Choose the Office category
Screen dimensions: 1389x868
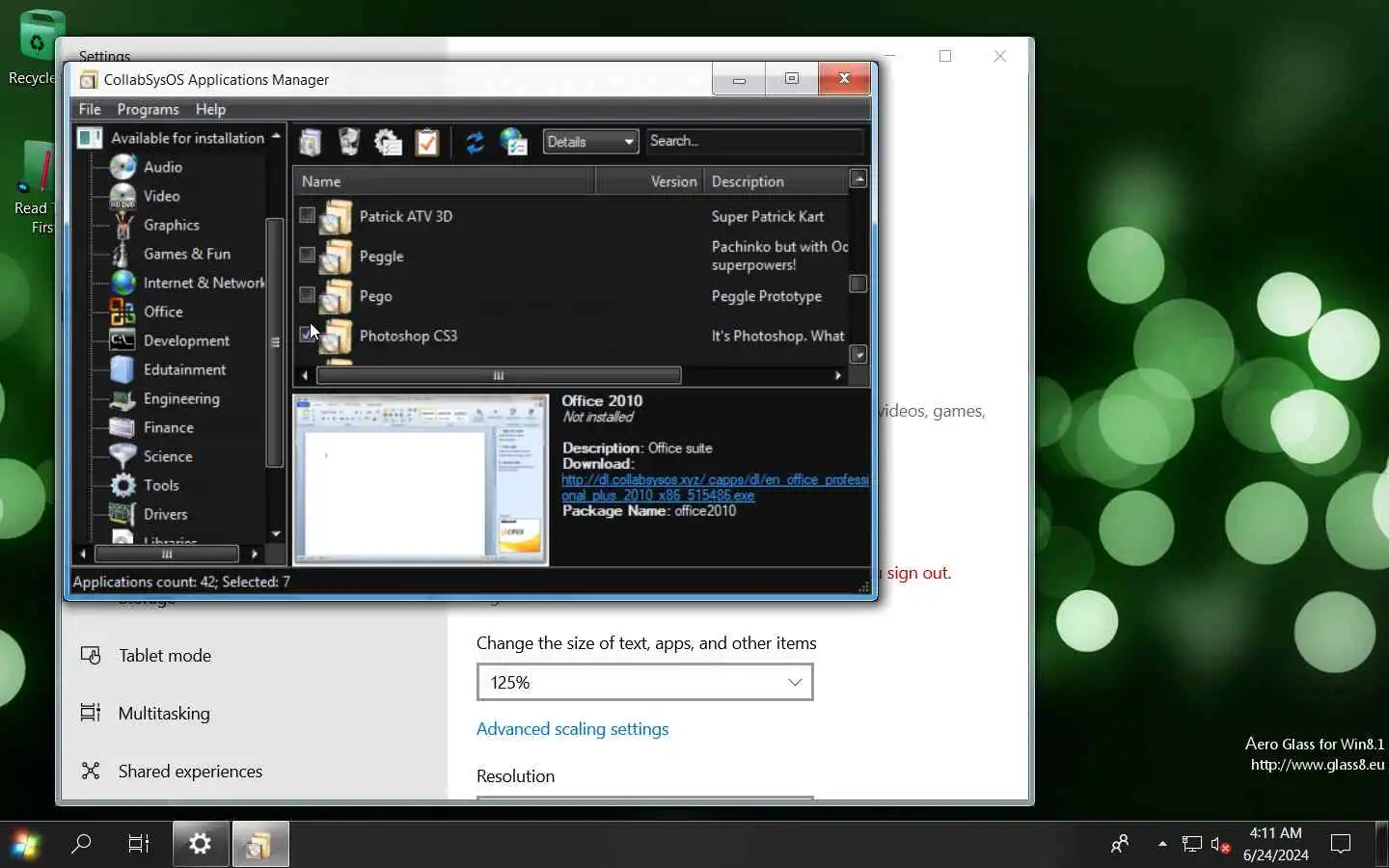(163, 312)
